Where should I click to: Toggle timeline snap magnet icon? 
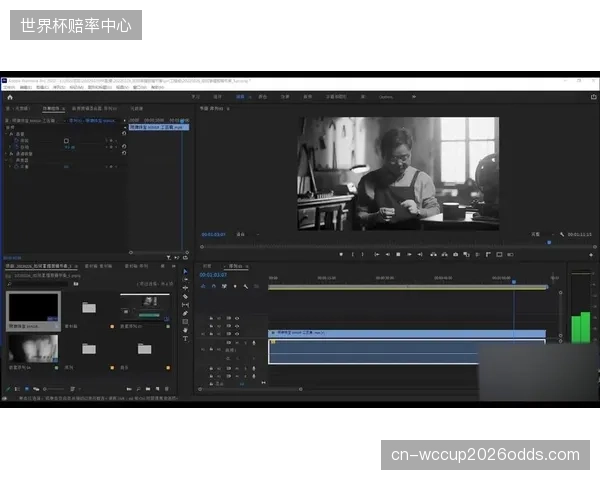tap(214, 286)
